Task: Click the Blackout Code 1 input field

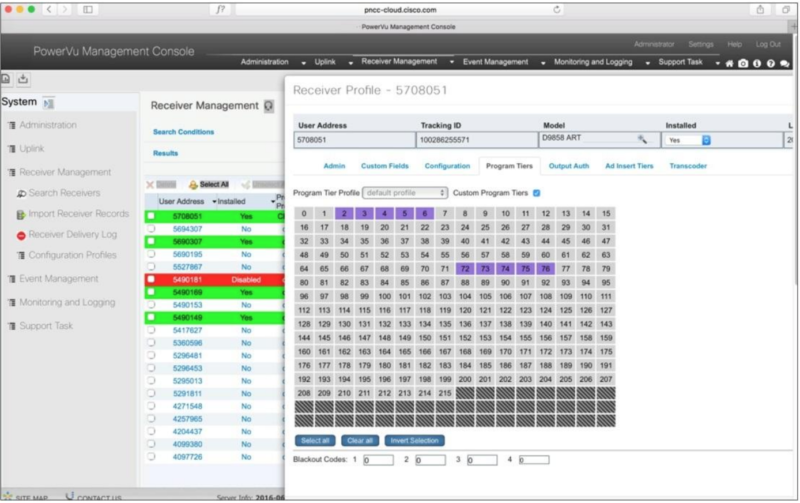Action: 378,460
